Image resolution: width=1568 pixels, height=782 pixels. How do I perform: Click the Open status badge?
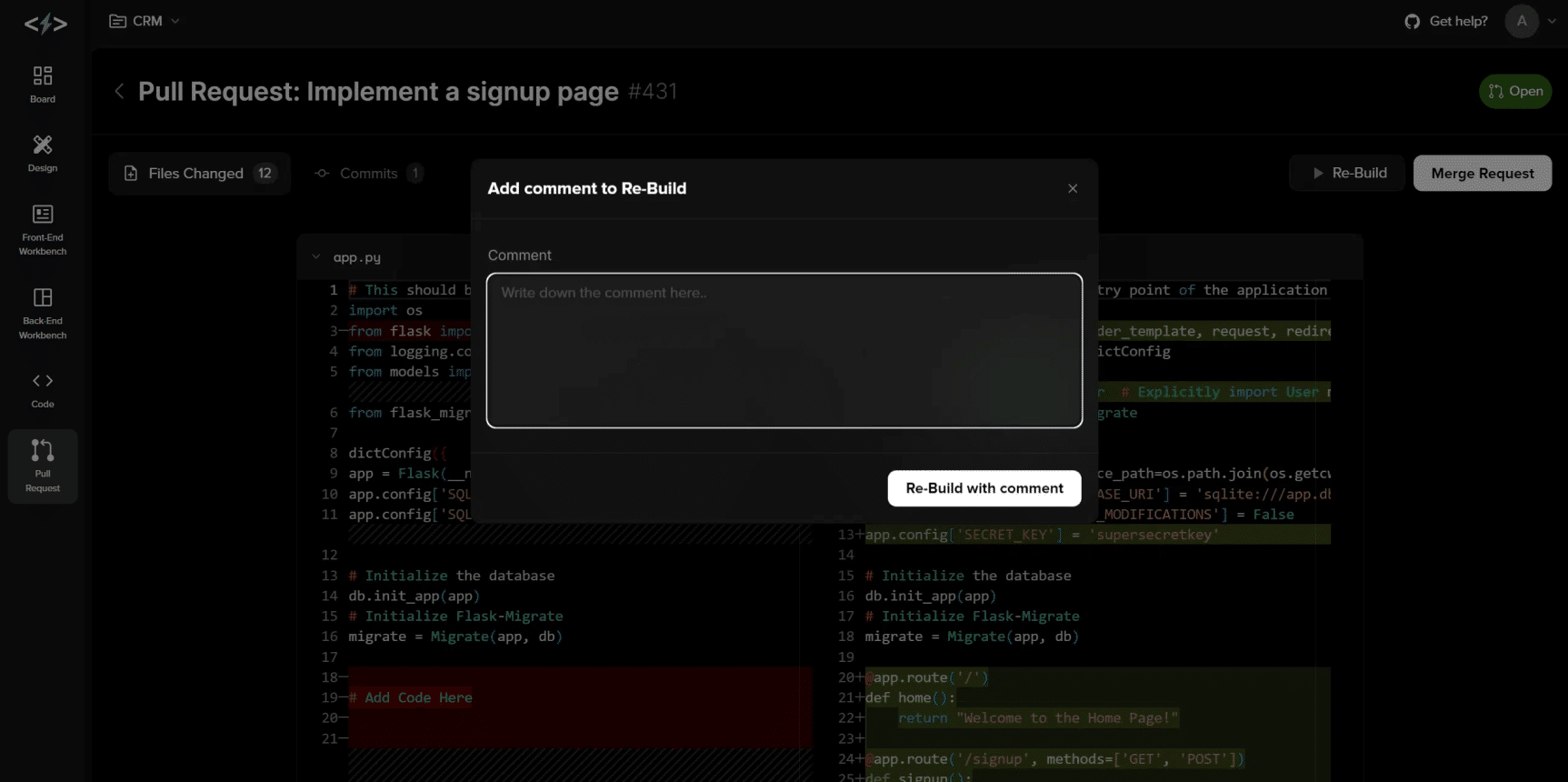1515,91
